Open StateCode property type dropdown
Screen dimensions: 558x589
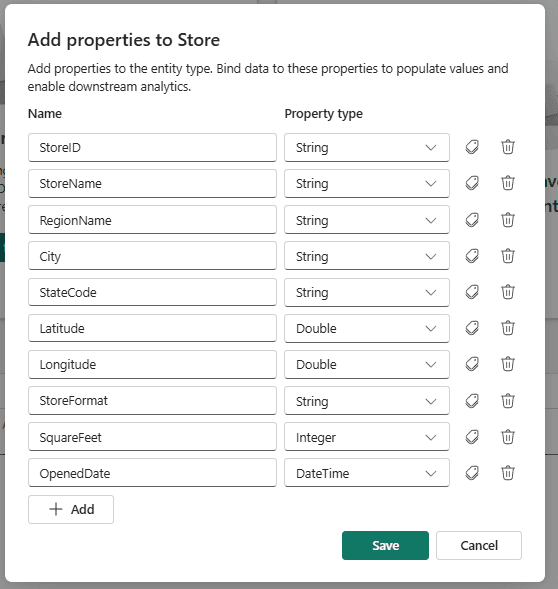pos(367,292)
